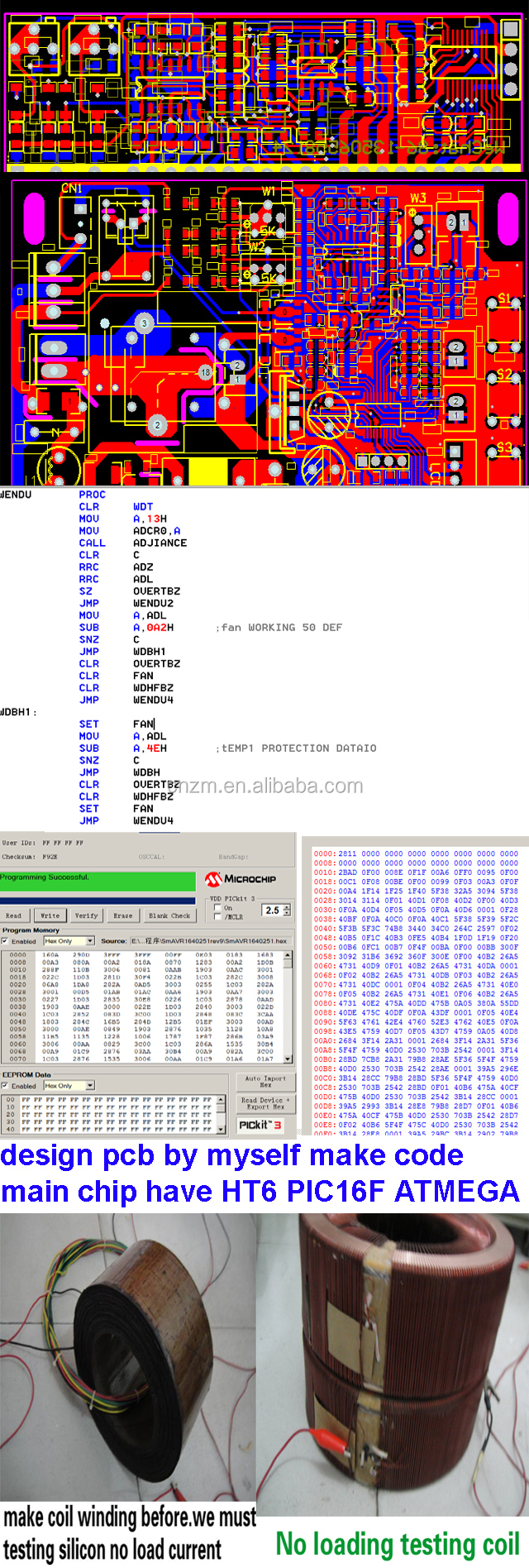Click 'main chip have HT6 PIC16F ATMEGA' caption
Viewport: 529px width, 1568px height.
pyautogui.click(x=260, y=1191)
